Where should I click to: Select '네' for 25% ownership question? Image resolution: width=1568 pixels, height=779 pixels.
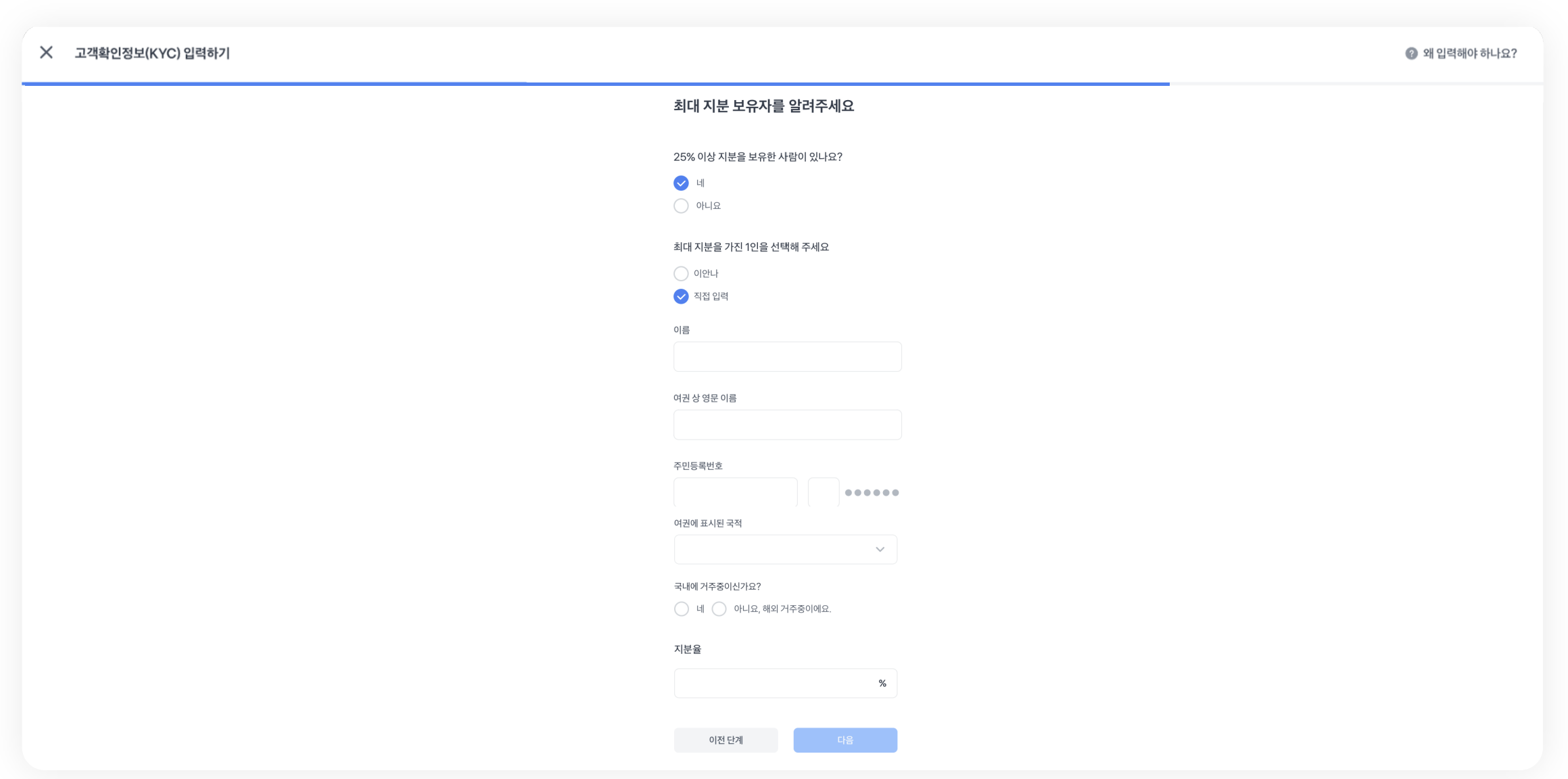coord(681,183)
